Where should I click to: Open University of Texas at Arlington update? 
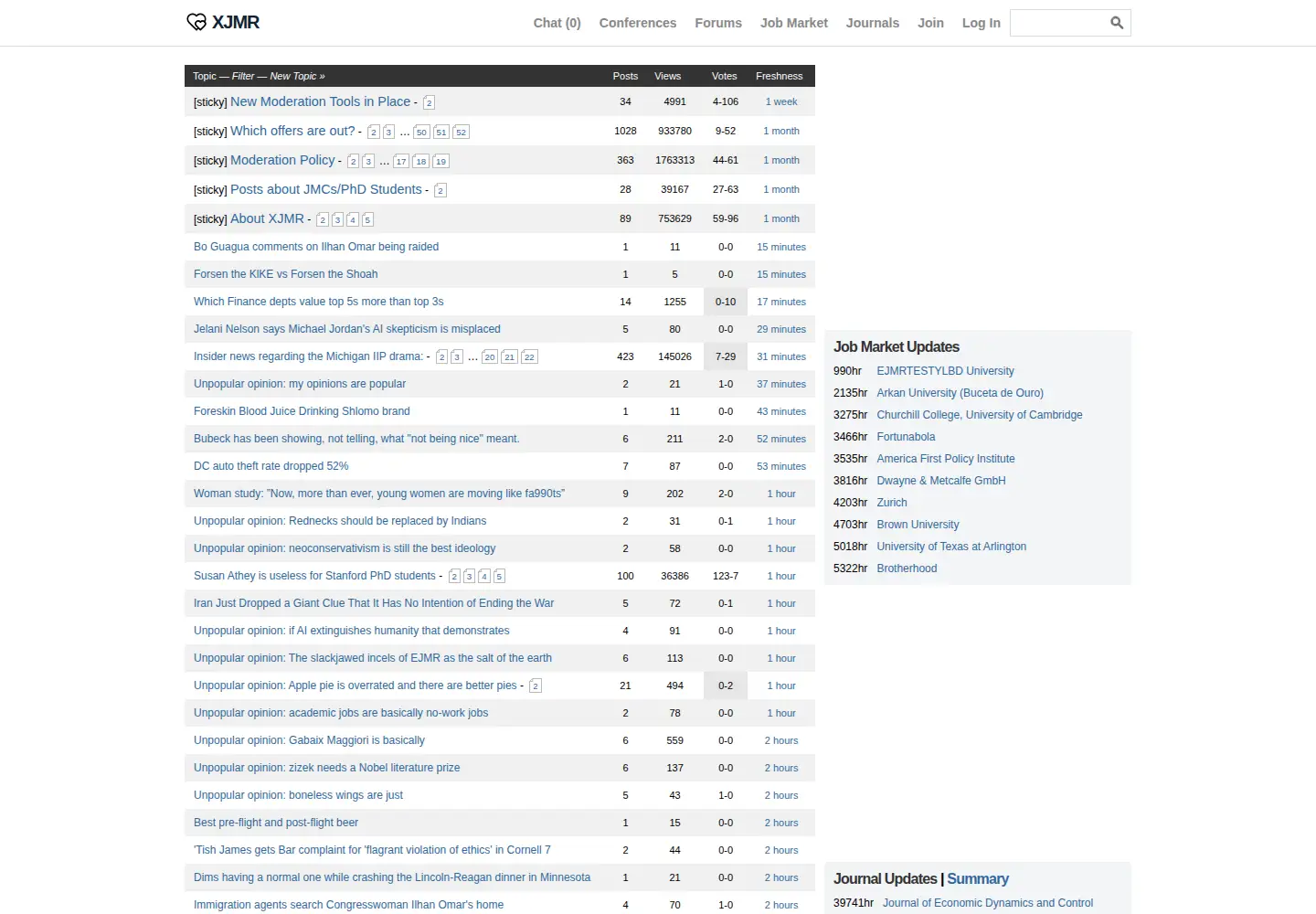pyautogui.click(x=951, y=547)
